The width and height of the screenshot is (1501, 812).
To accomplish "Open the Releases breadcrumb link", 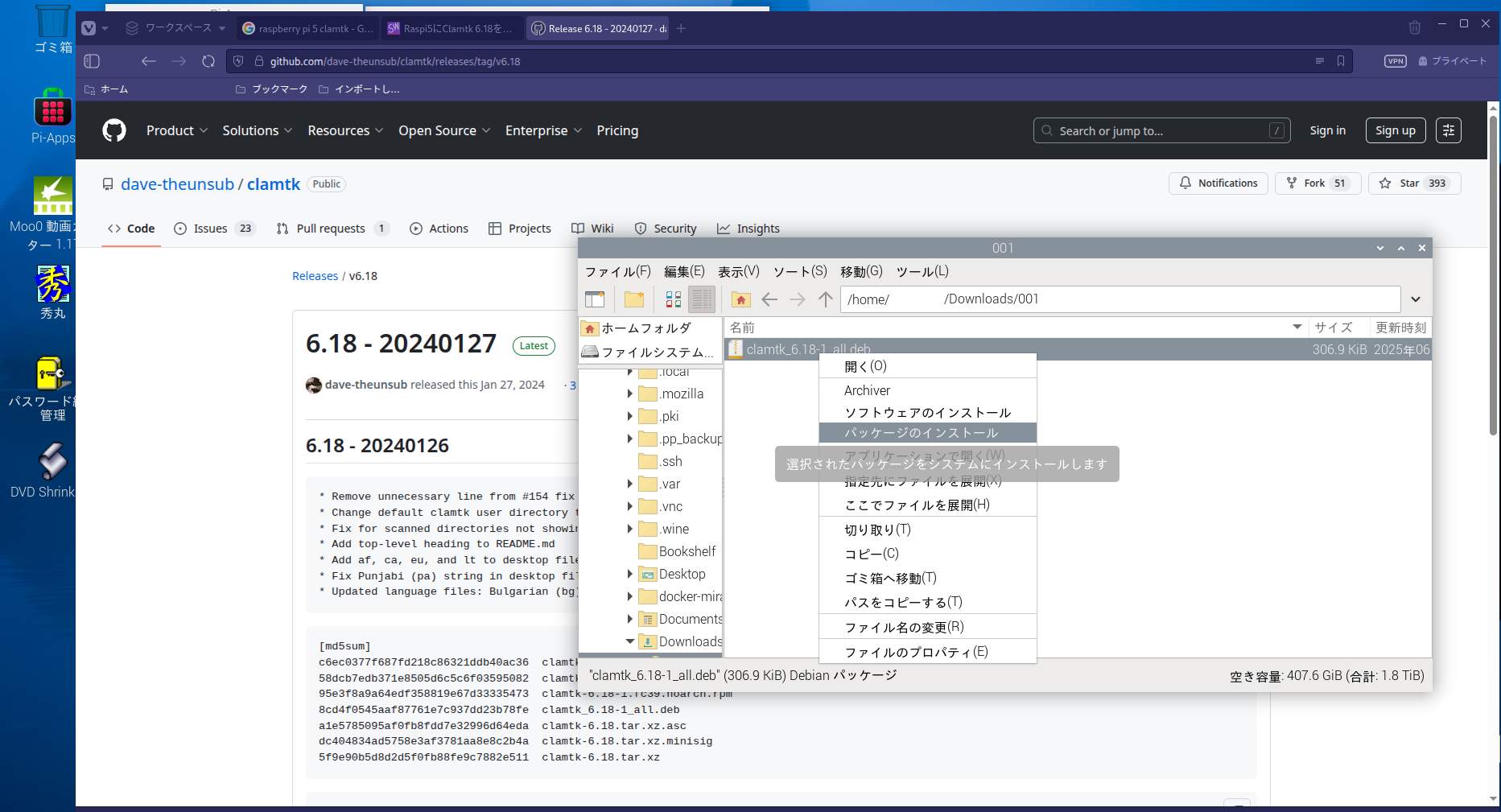I will coord(315,276).
